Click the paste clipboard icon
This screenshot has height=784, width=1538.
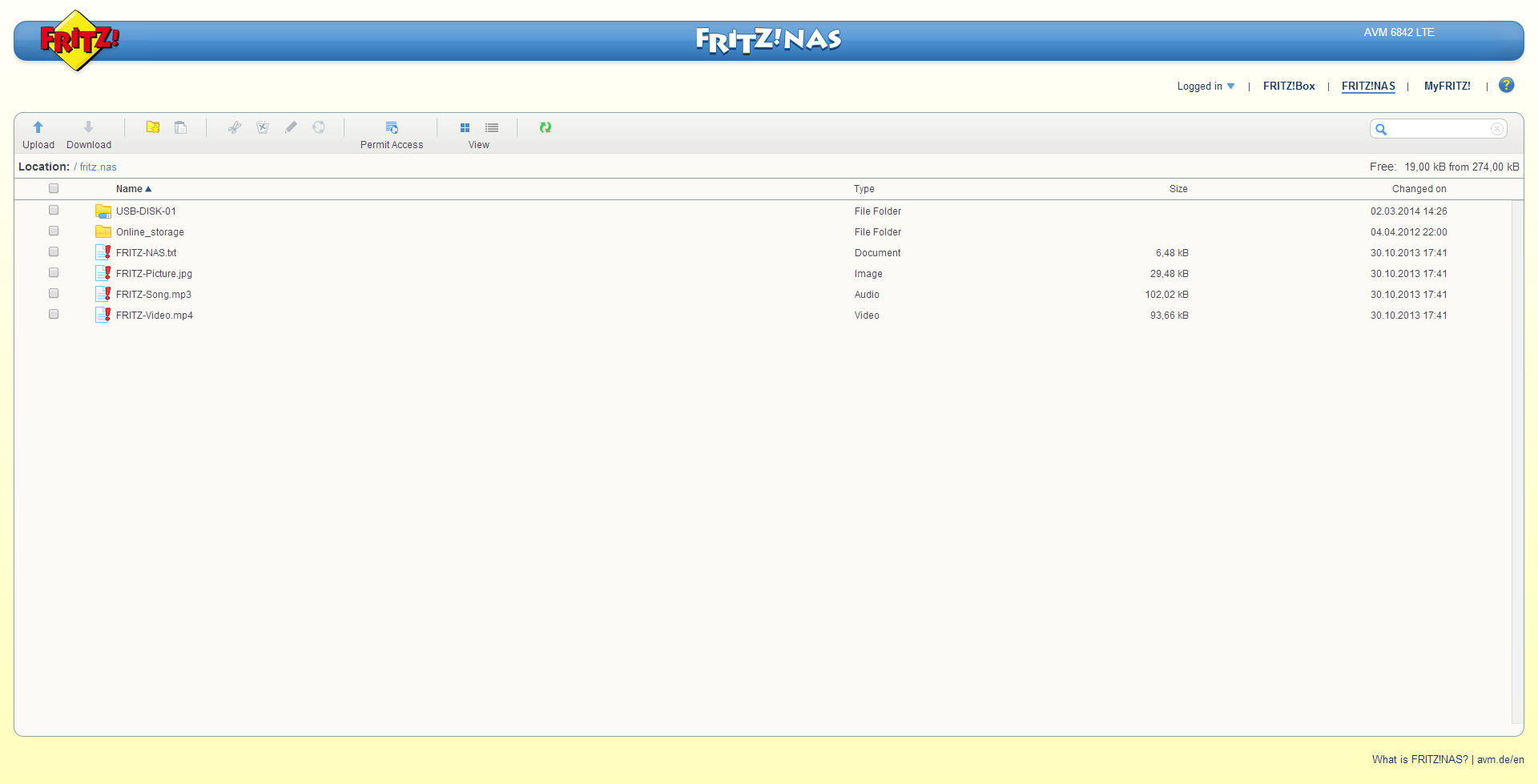click(x=181, y=127)
